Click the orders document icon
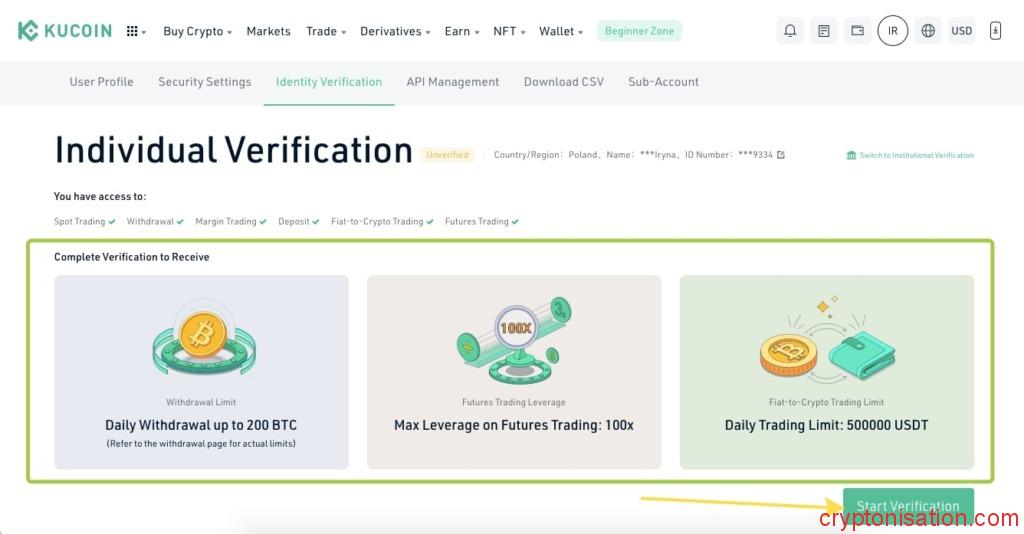The width and height of the screenshot is (1024, 534). [x=823, y=31]
